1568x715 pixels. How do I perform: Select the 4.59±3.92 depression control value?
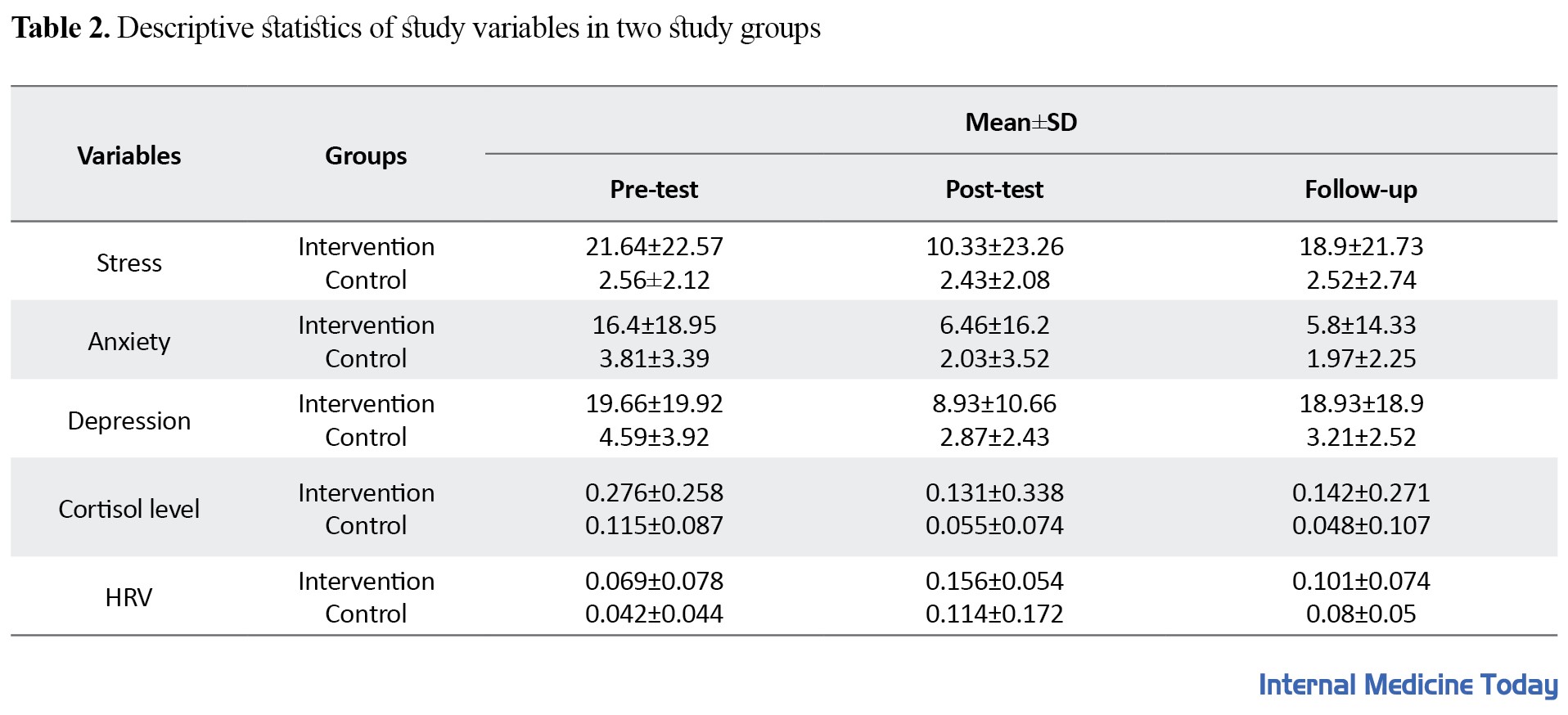[654, 437]
